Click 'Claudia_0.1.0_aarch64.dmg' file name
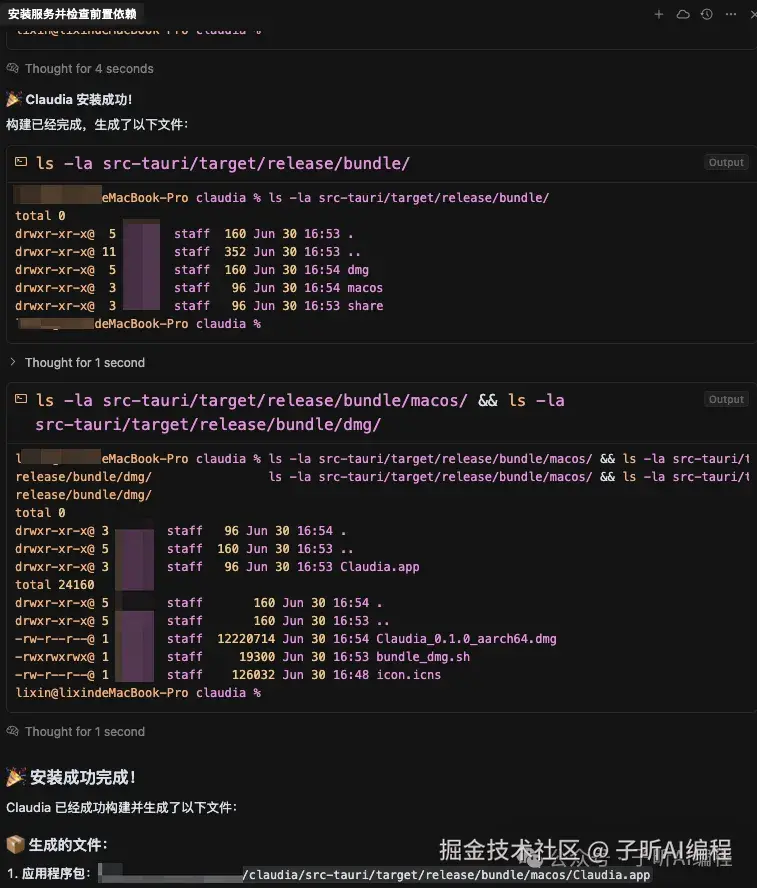This screenshot has height=888, width=757. click(466, 639)
